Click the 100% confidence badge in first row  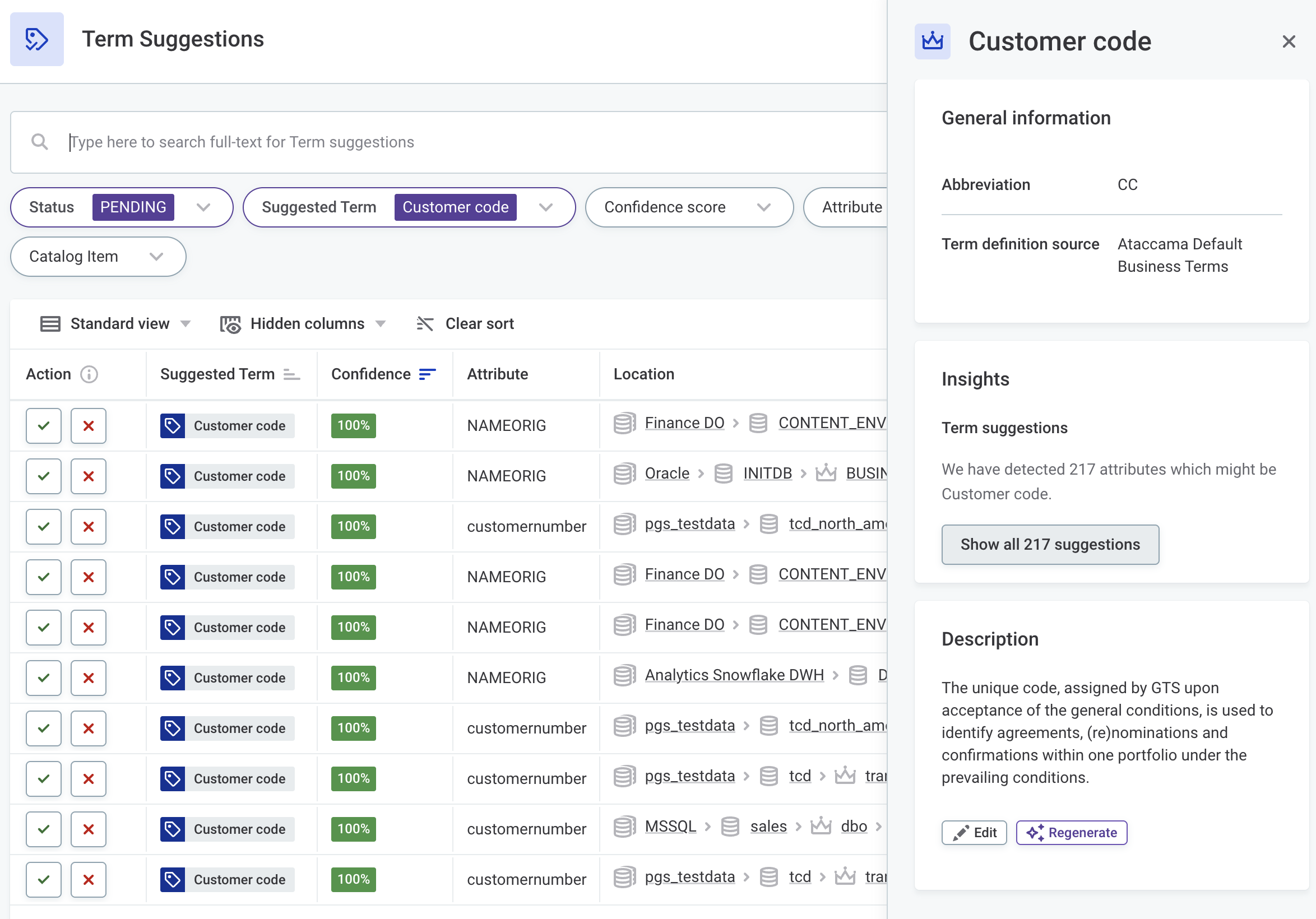point(353,426)
